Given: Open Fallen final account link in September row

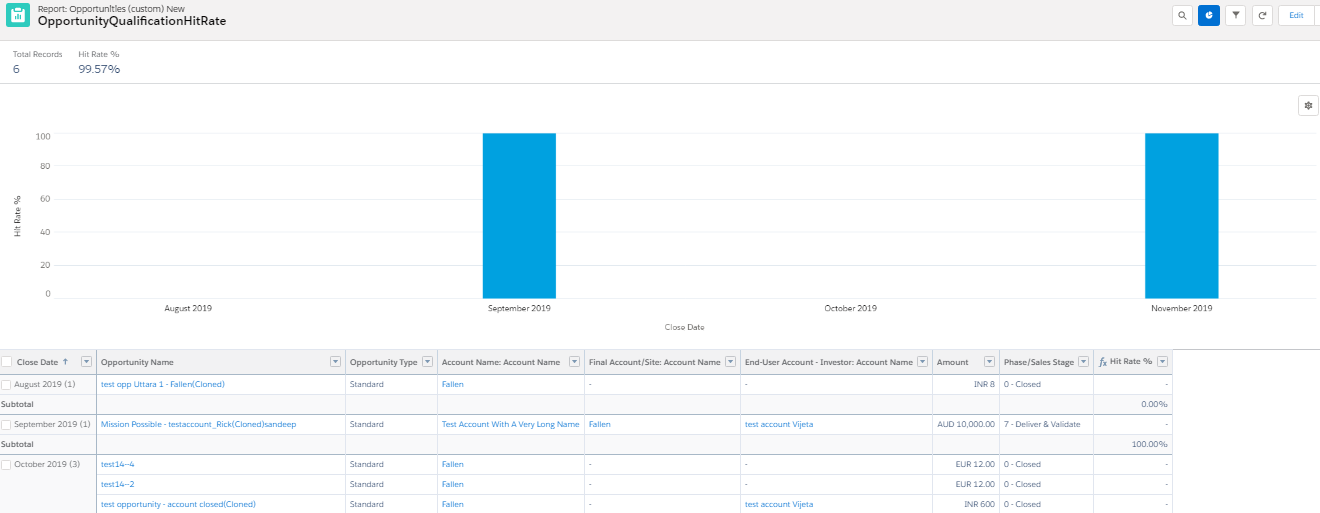Looking at the screenshot, I should tap(600, 424).
